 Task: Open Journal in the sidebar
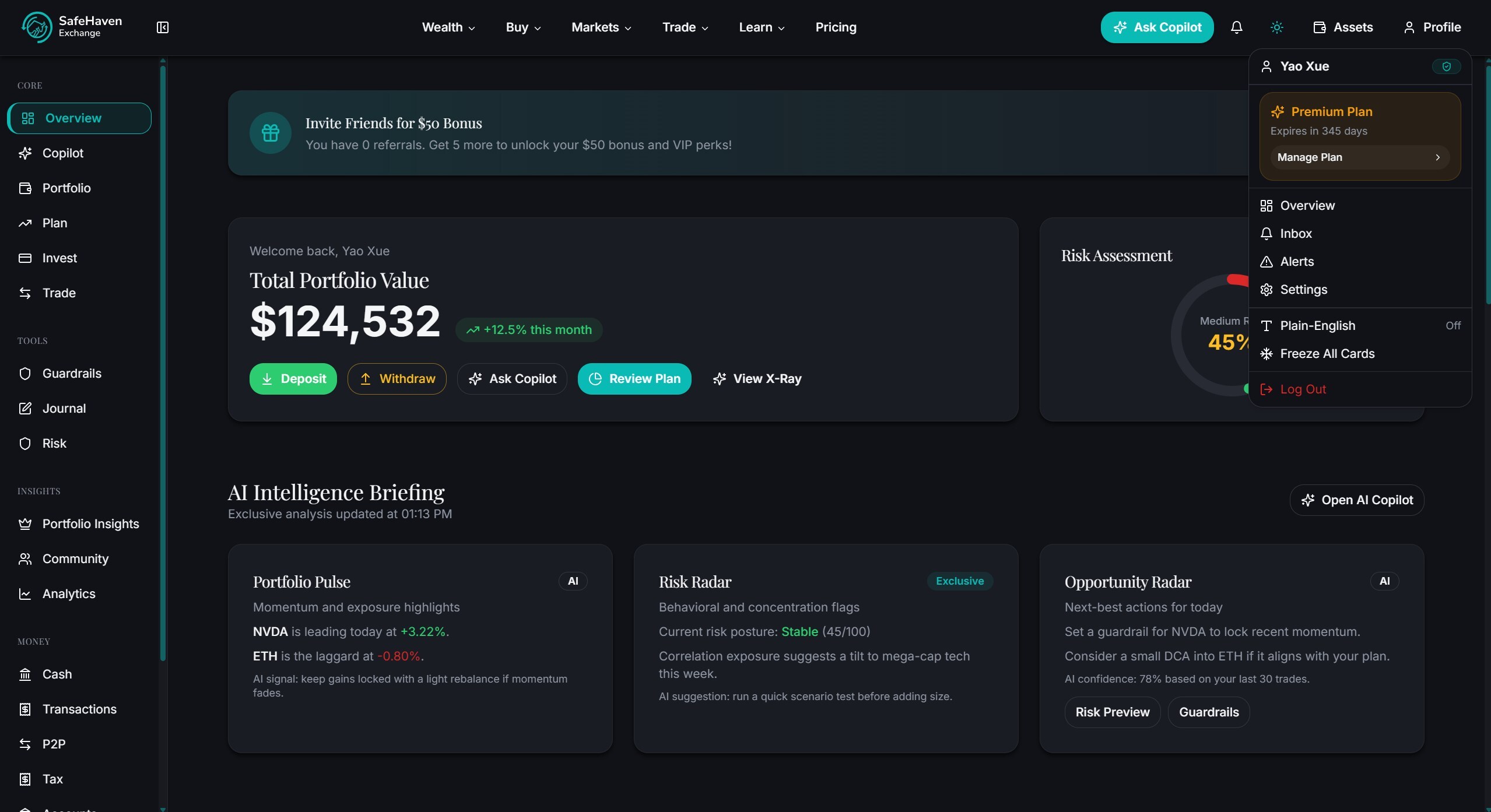click(64, 409)
